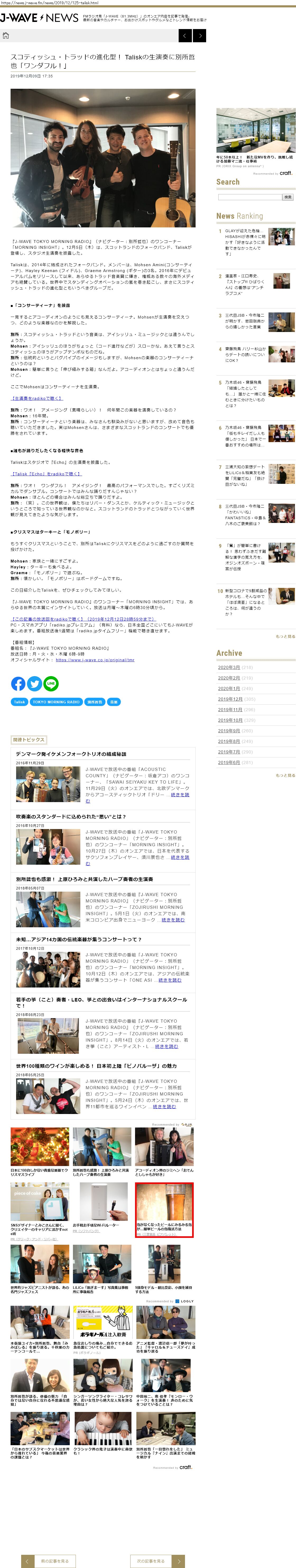Viewport: 296px width, 1568px height.
Task: Open the main article photo of Talisk
Action: pyautogui.click(x=103, y=158)
